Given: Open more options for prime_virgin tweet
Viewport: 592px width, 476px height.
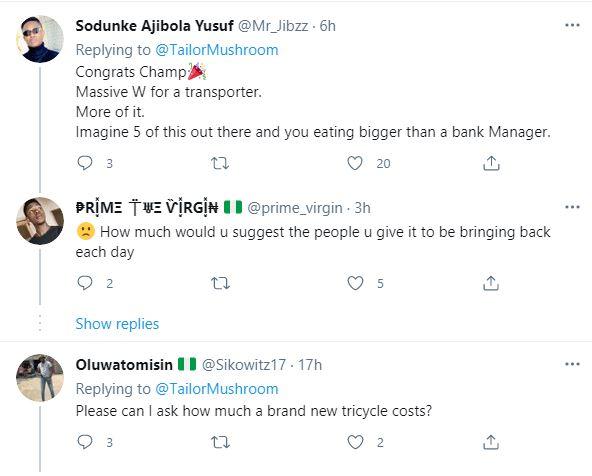Looking at the screenshot, I should tap(572, 207).
